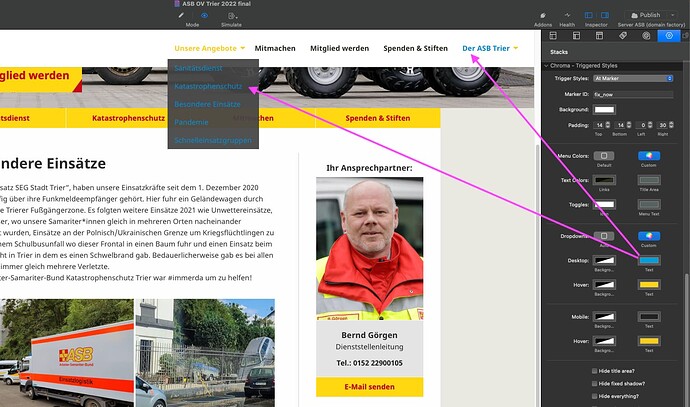The height and width of the screenshot is (407, 690).
Task: Open the Simulate device icon
Action: pos(232,16)
